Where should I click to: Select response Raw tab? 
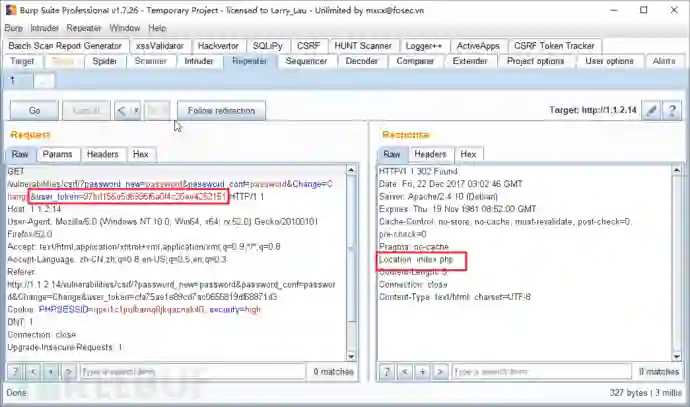392,154
